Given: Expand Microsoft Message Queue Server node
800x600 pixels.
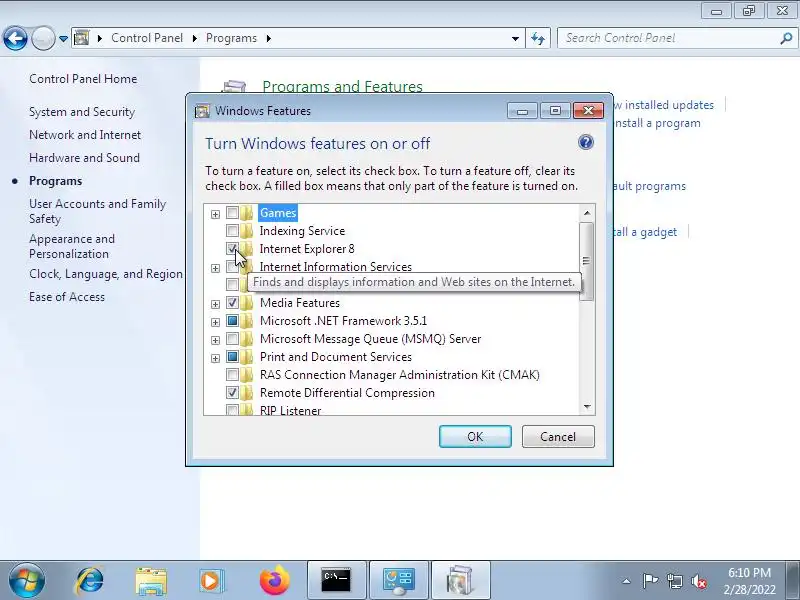Looking at the screenshot, I should [x=215, y=340].
